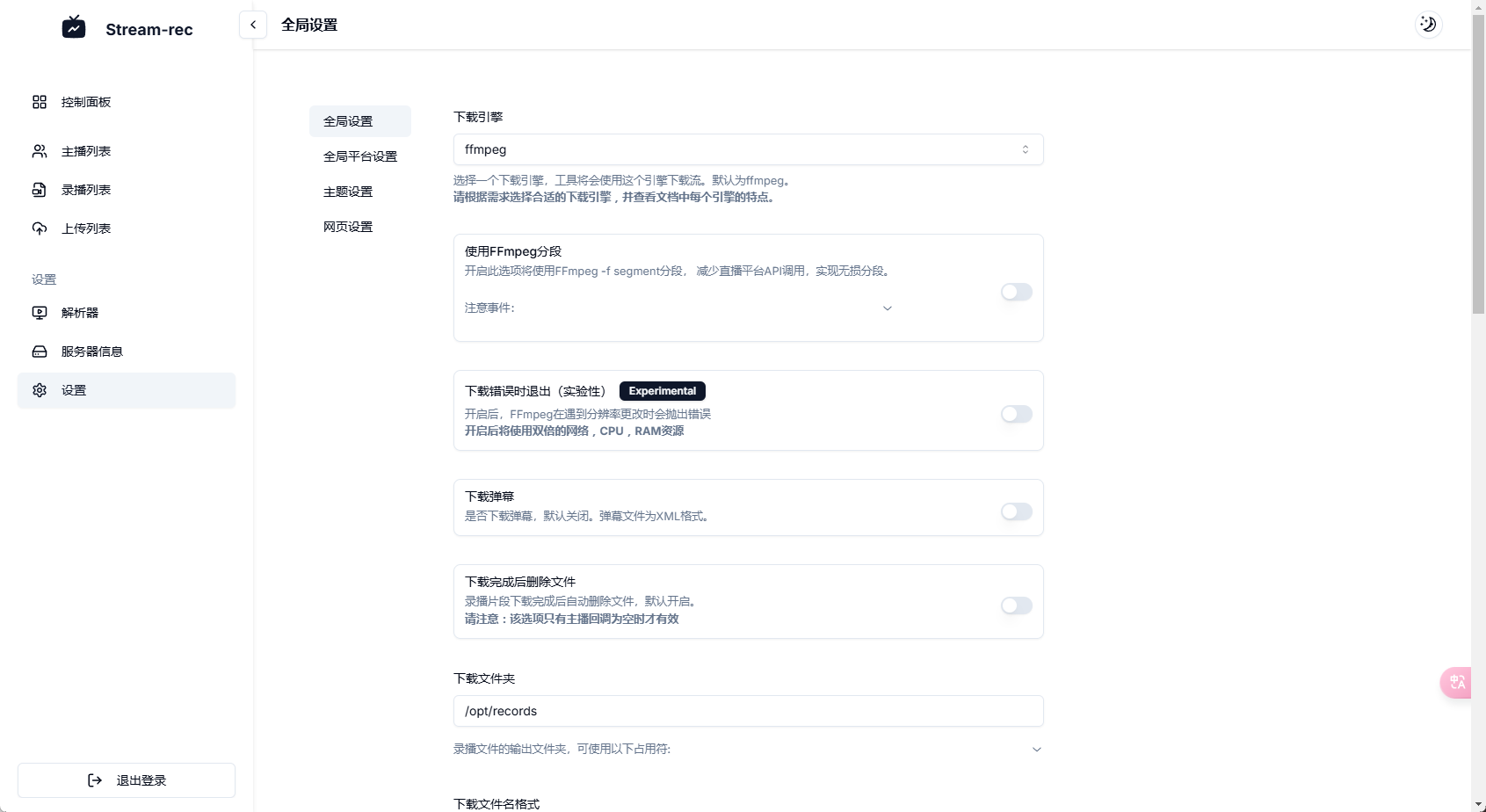Open the pink translate floating icon
The image size is (1486, 812).
[1456, 683]
